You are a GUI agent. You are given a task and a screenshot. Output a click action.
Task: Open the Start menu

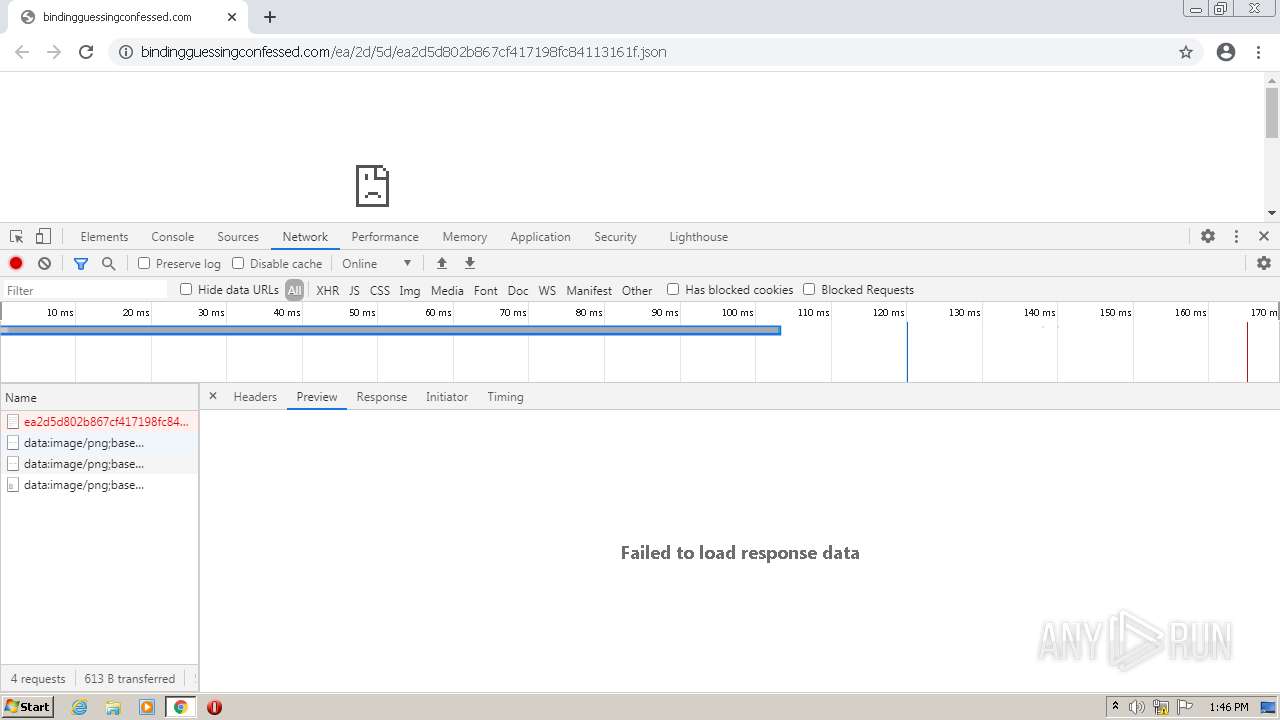pos(27,707)
